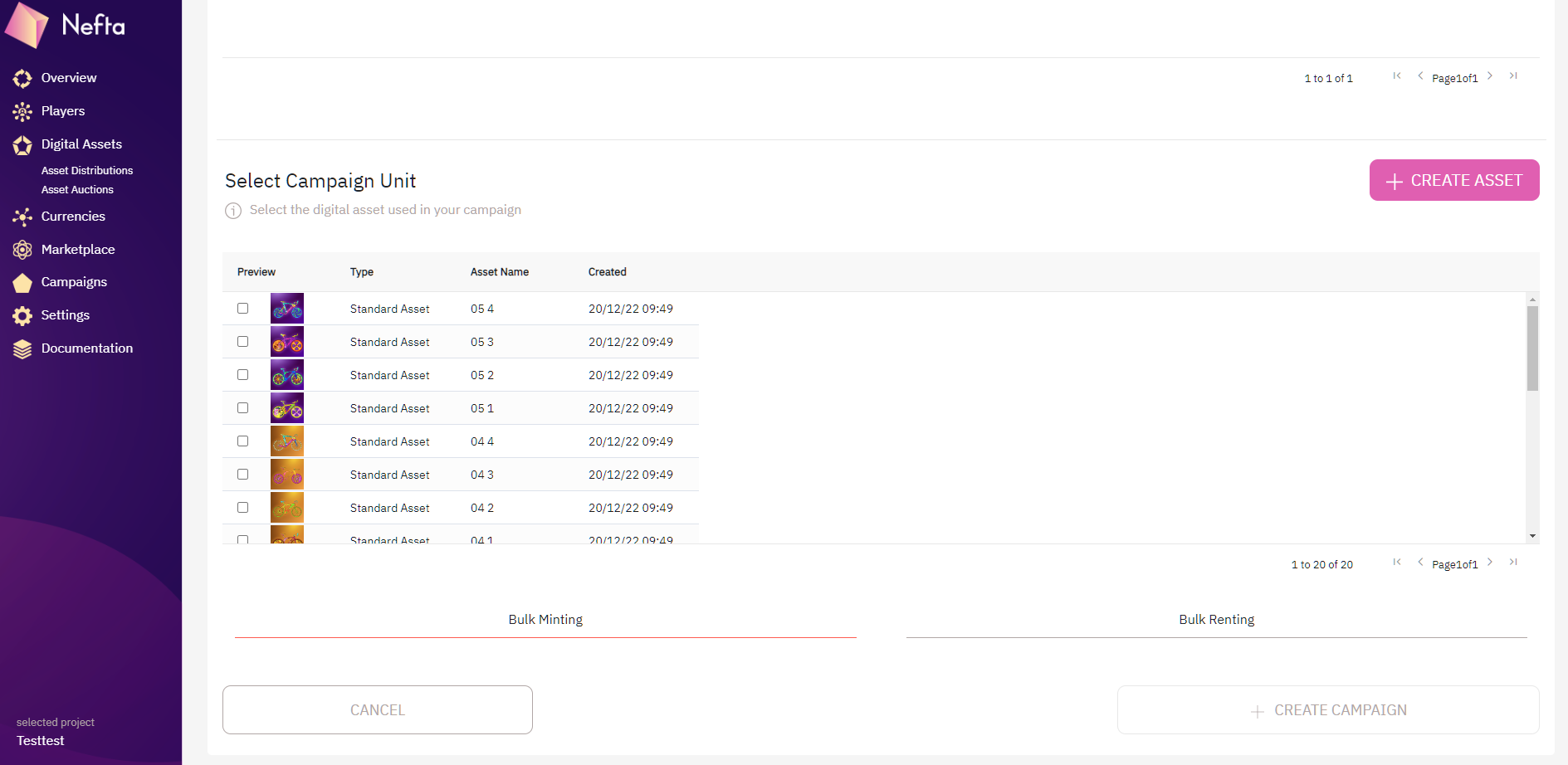Go to previous page in upper pagination
1568x765 pixels.
point(1420,76)
